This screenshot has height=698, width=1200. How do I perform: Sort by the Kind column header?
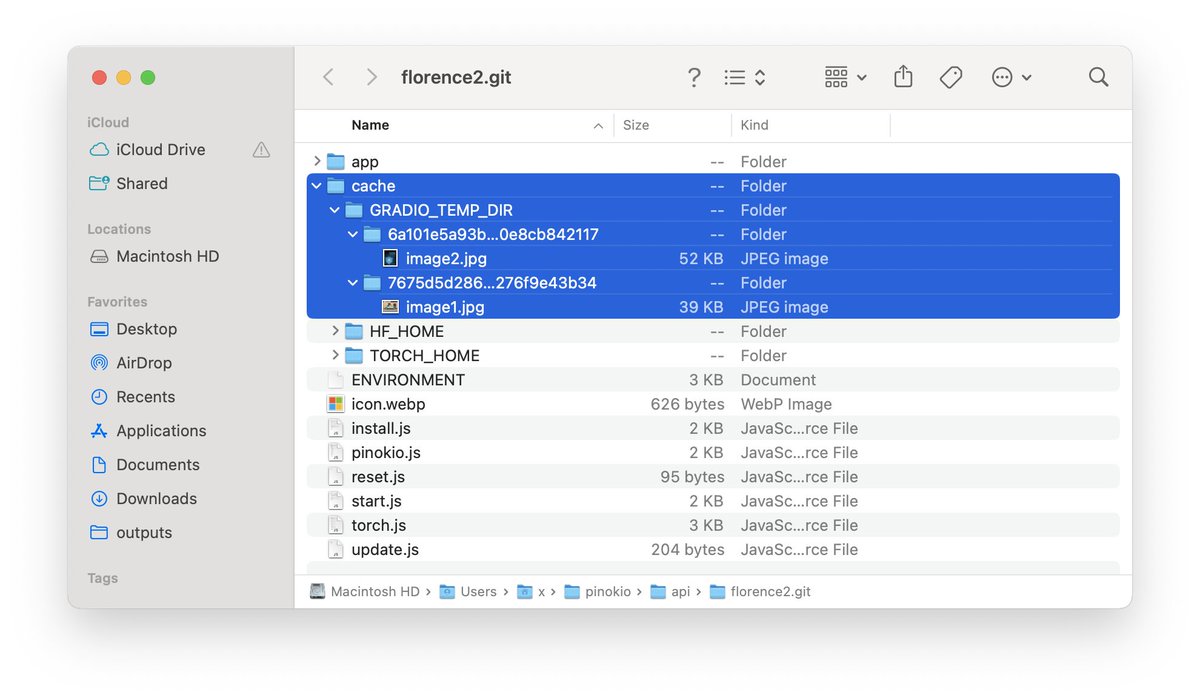754,125
